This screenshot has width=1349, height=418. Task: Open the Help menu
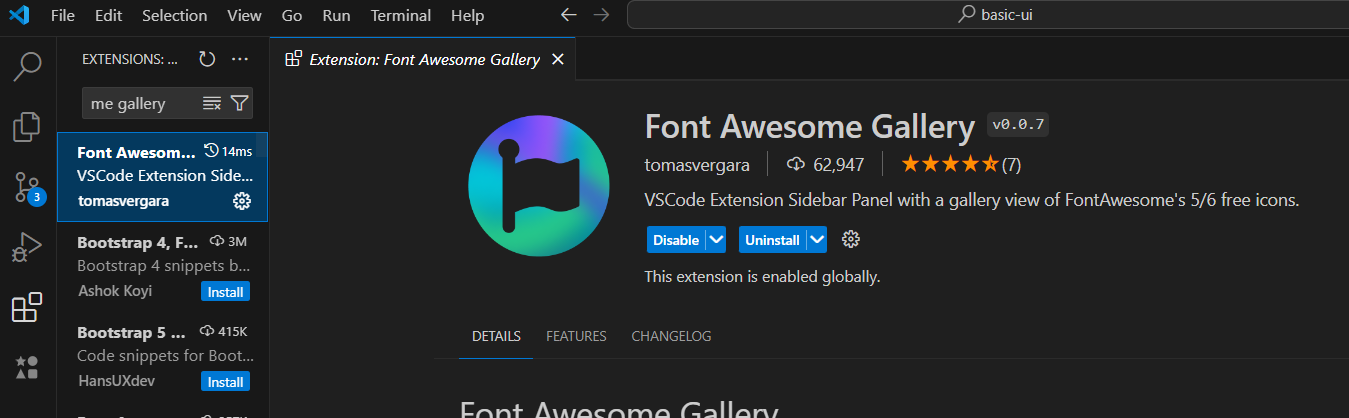point(467,15)
